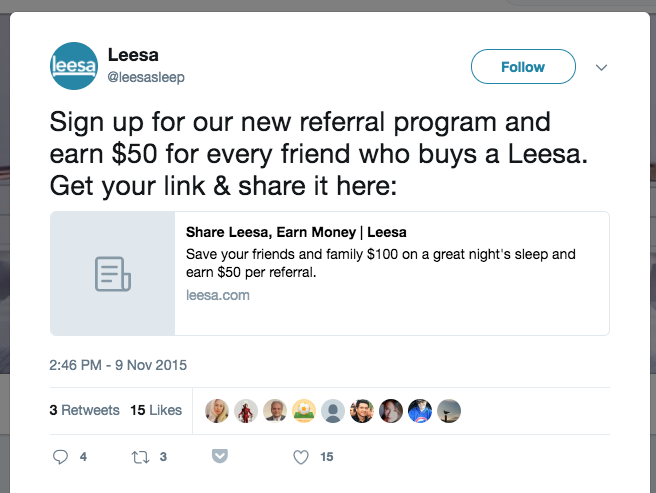Click the Leesa profile avatar logo
The width and height of the screenshot is (656, 493).
click(73, 67)
